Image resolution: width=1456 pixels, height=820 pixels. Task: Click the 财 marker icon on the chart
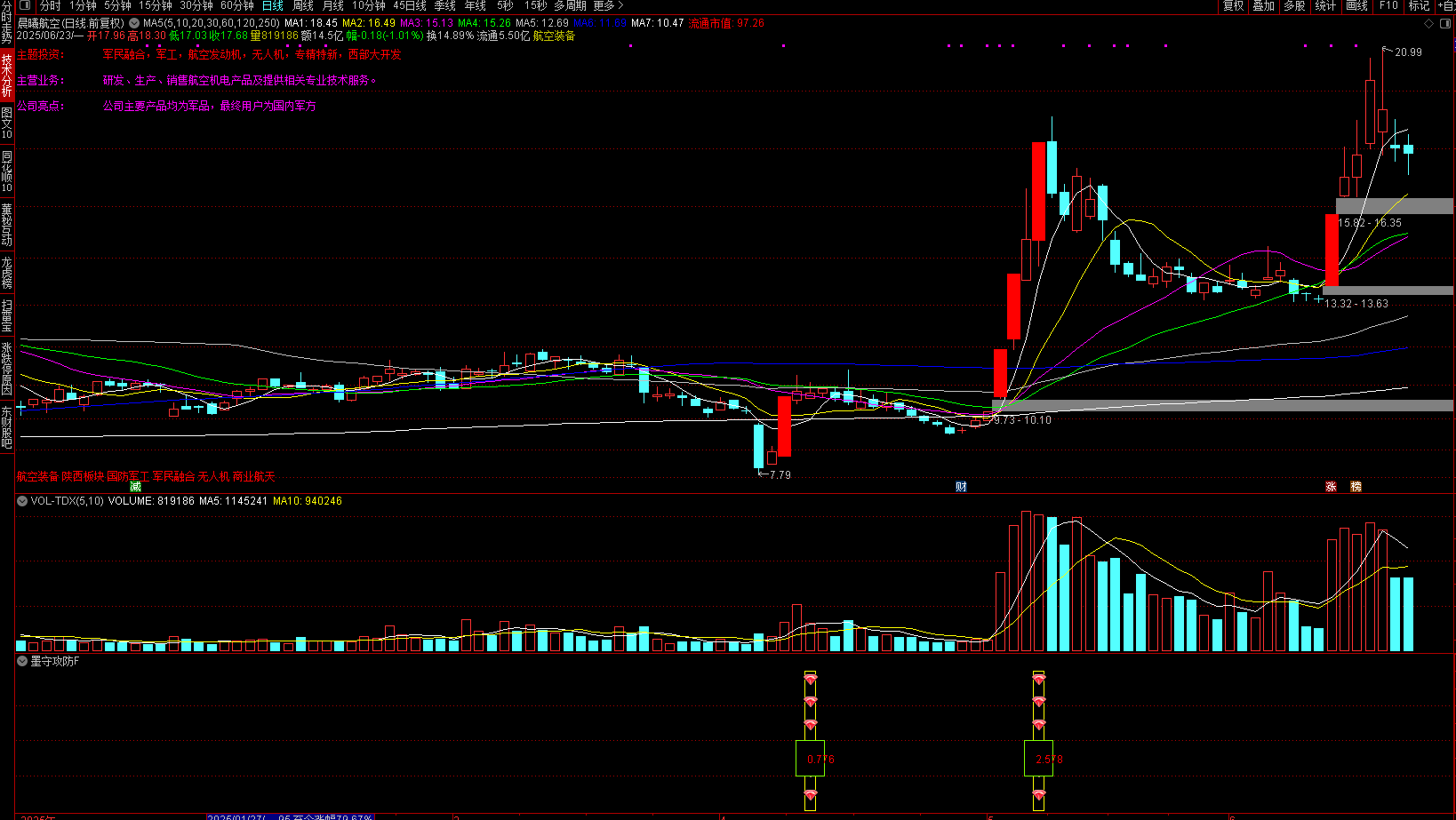click(961, 486)
